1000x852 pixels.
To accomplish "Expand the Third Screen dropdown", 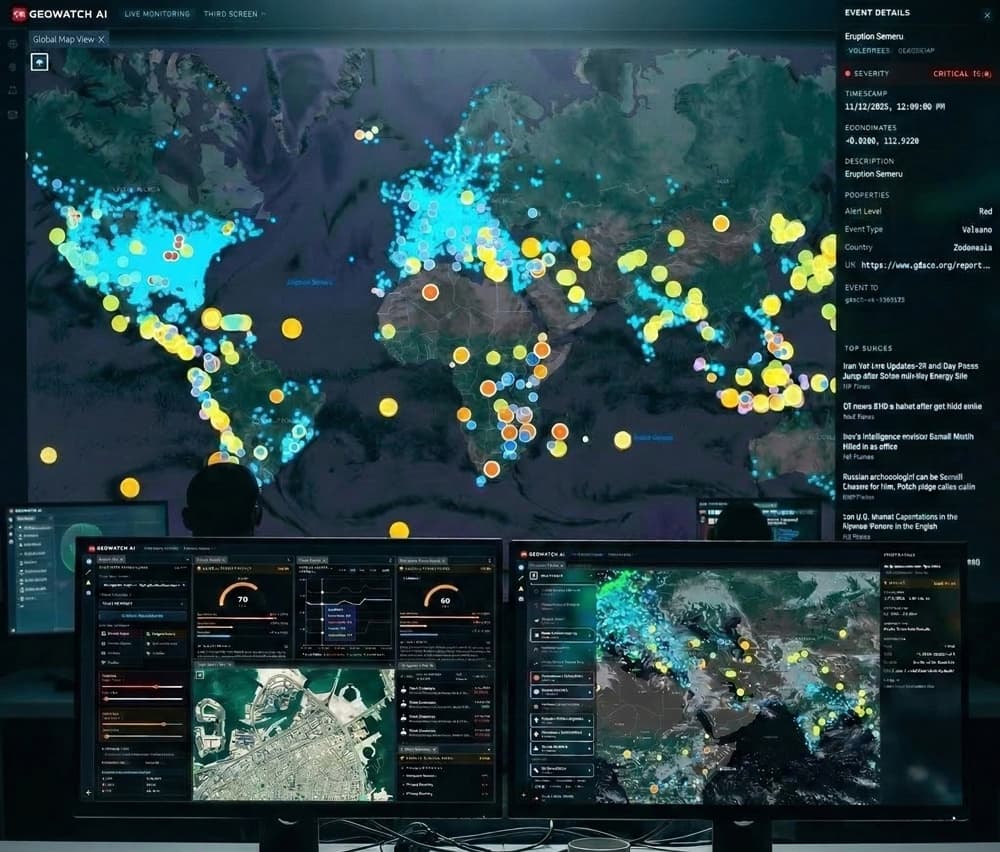I will (x=235, y=13).
